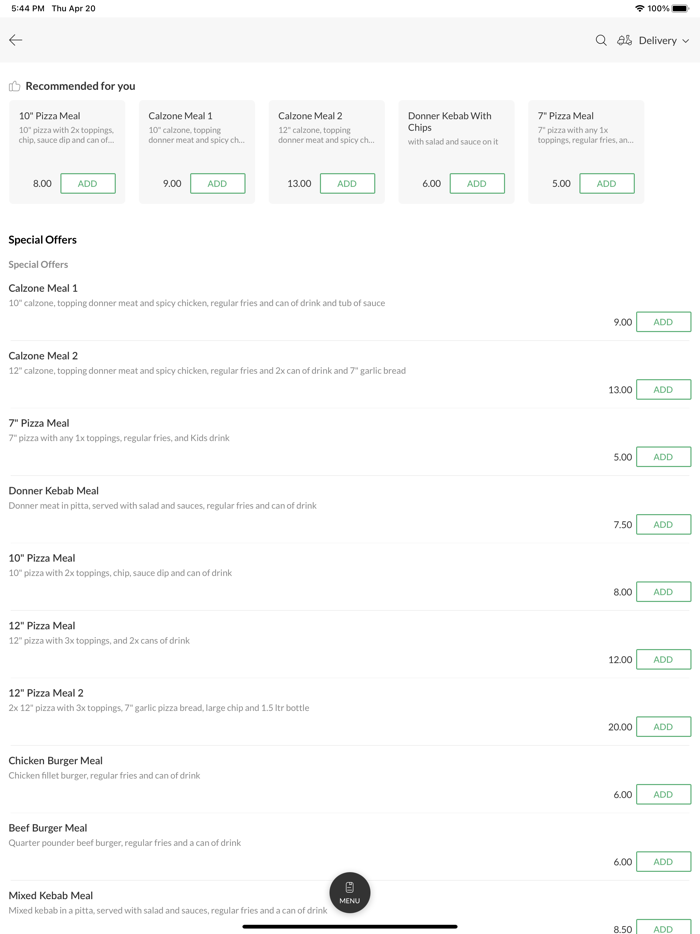Tap the thumbs-up Recommended icon
The height and width of the screenshot is (934, 700).
15,86
